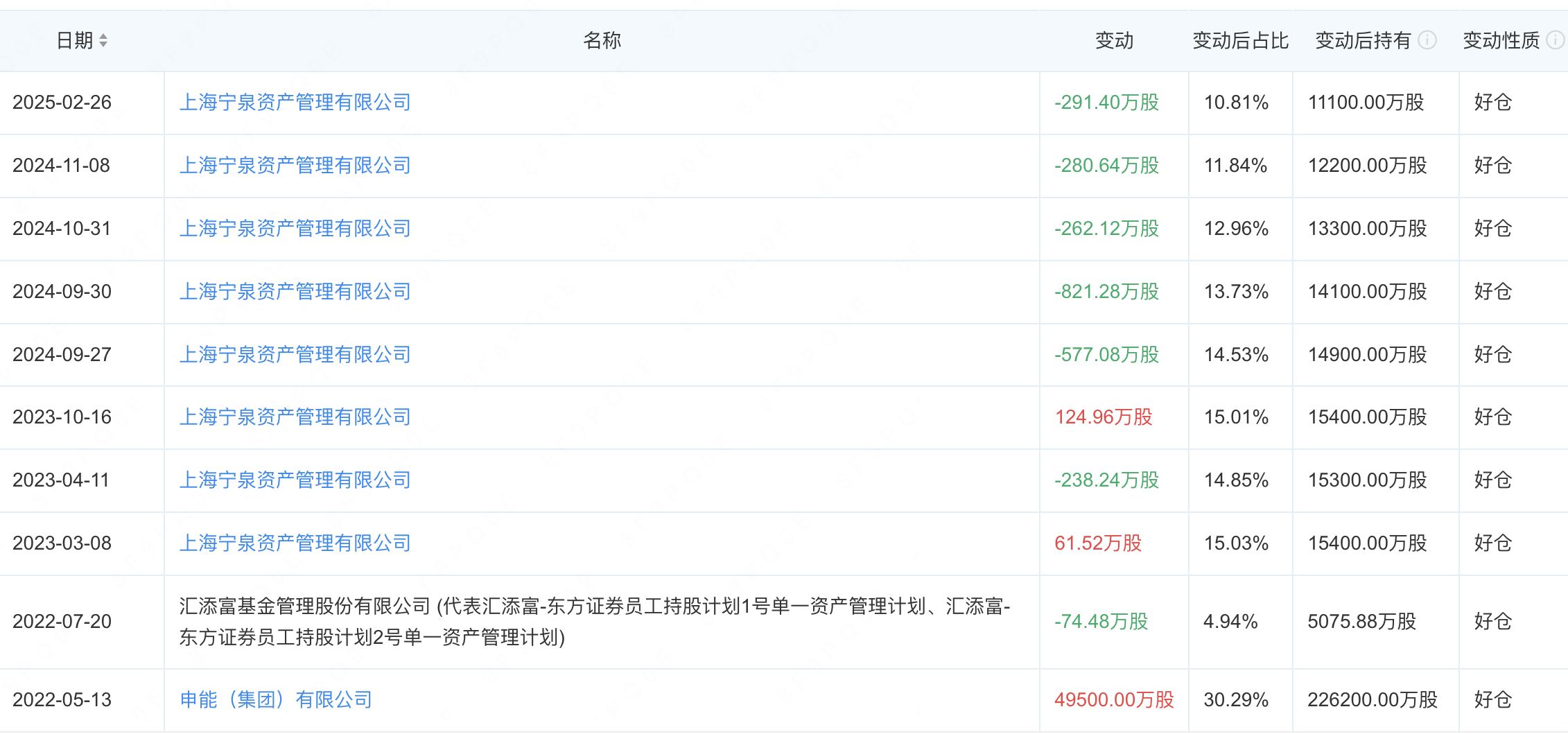Click percentage cell 4.94%
Viewport: 1568px width, 734px height.
point(1230,622)
